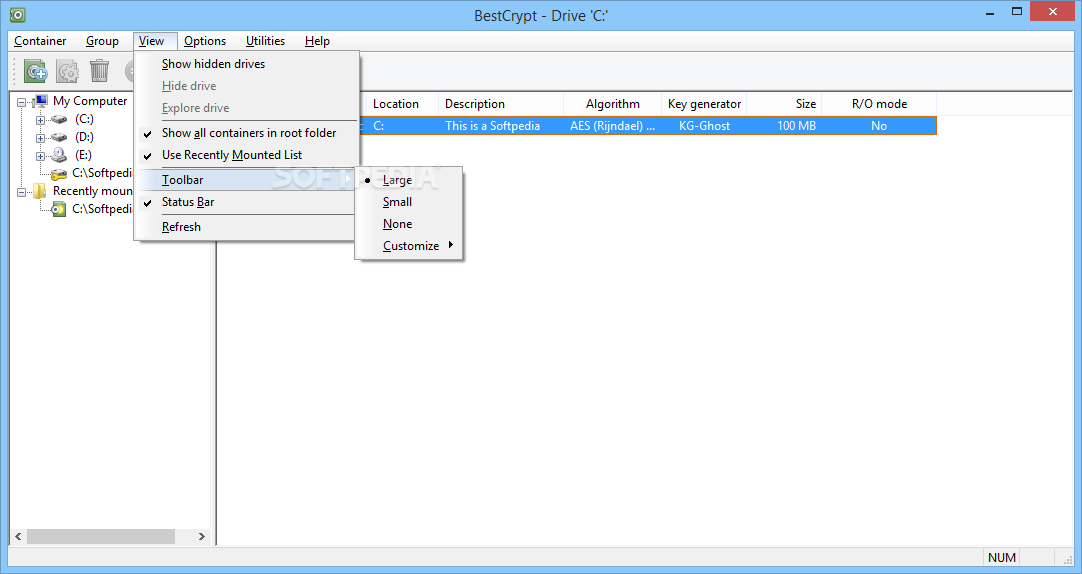This screenshot has height=574, width=1082.
Task: Select None to hide toolbar
Action: point(409,224)
